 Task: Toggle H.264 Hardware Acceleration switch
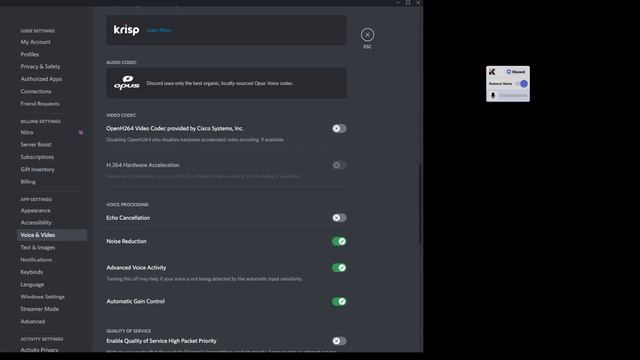point(339,165)
